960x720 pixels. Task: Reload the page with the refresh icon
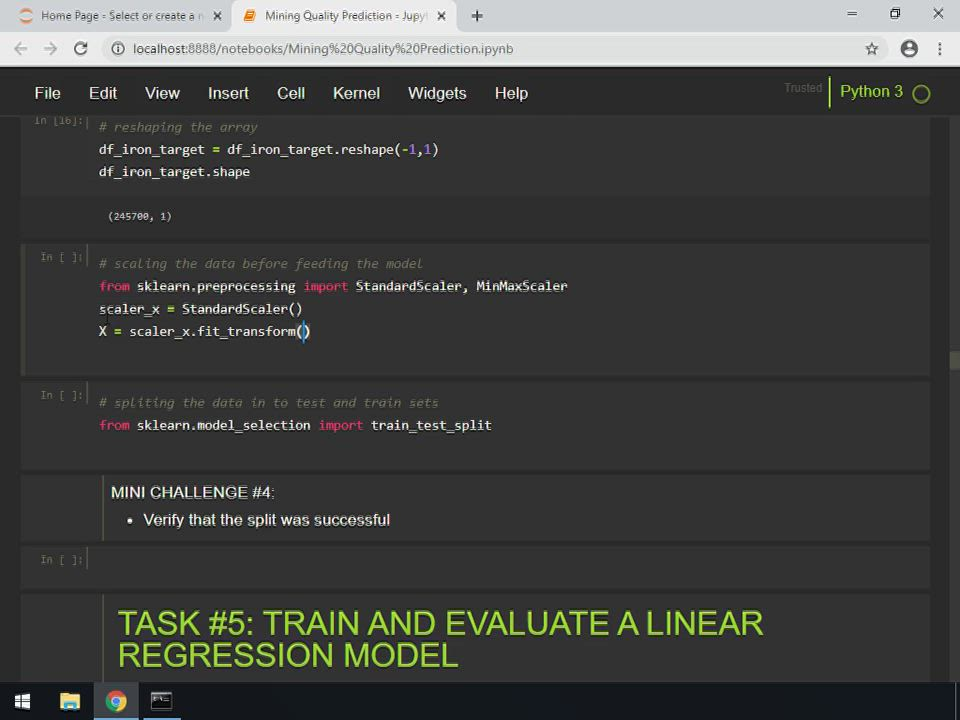point(81,49)
